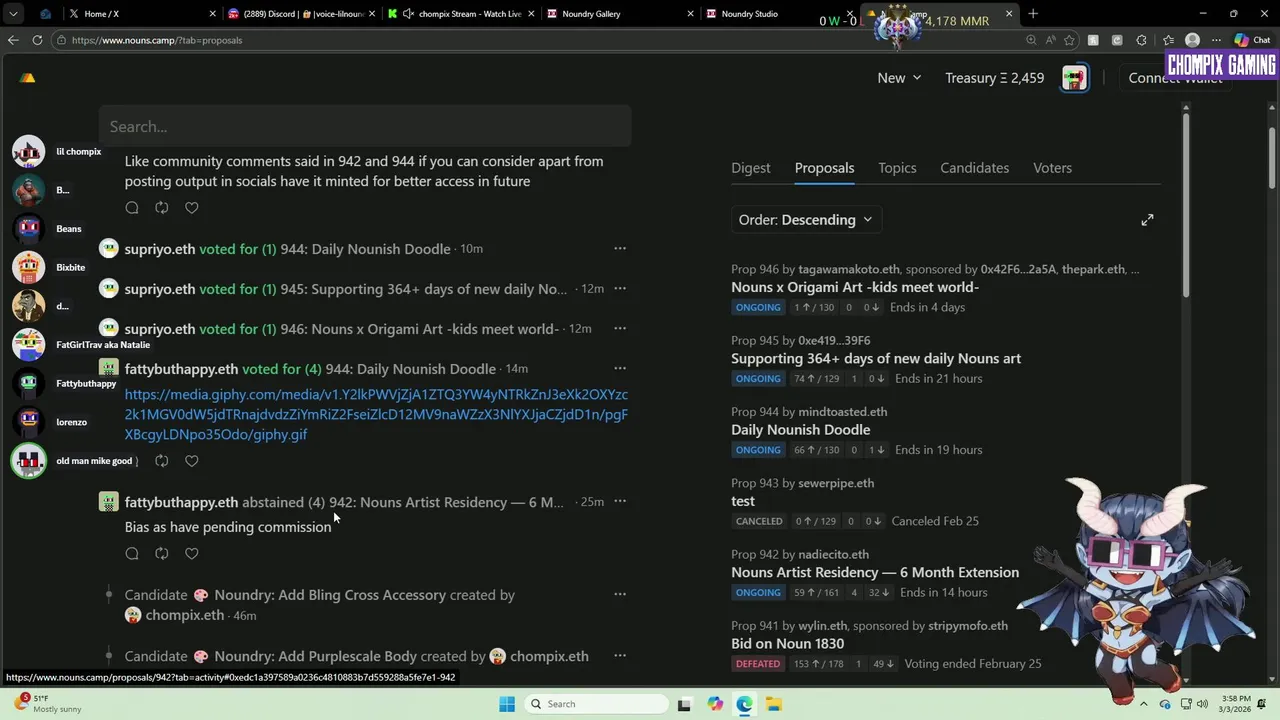
Task: Open Copilot from the taskbar
Action: tap(715, 704)
